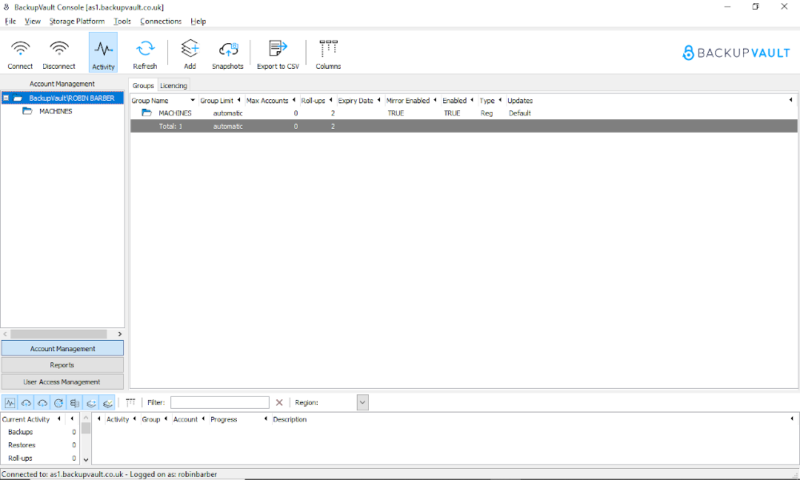Toggle the Activity panel button

pos(103,52)
